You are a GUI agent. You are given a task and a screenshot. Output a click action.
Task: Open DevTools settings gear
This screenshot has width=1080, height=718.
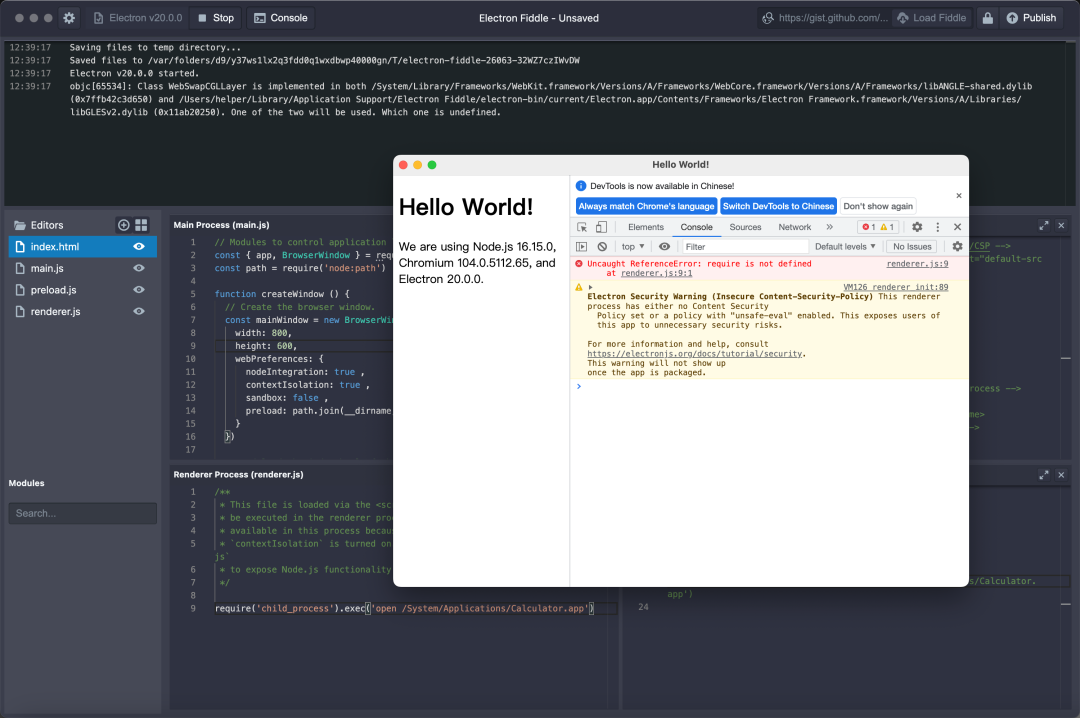pos(917,227)
